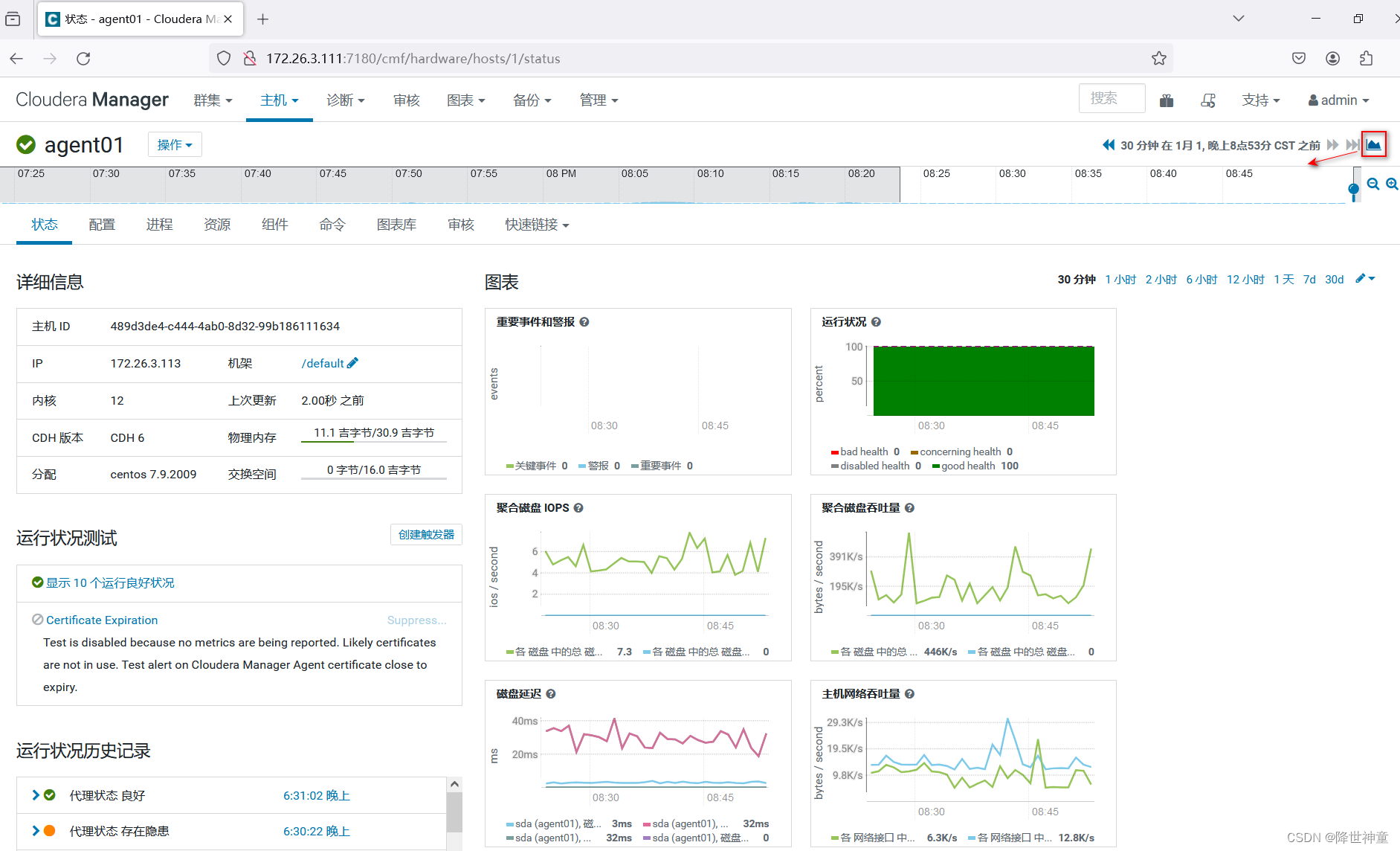Select the 6 小时 time range

tap(1201, 279)
